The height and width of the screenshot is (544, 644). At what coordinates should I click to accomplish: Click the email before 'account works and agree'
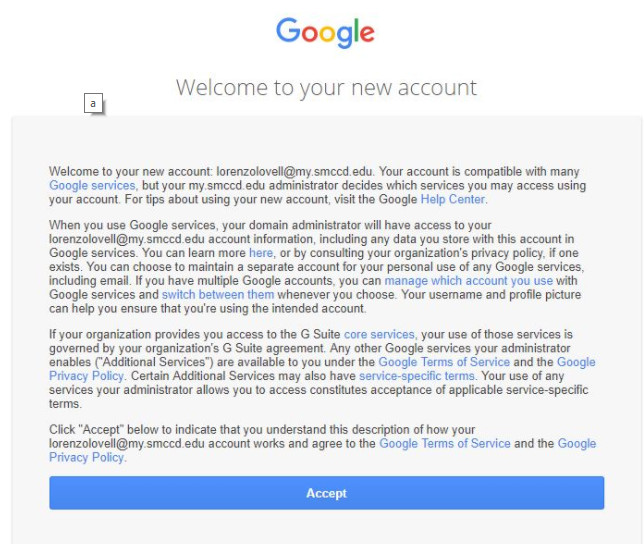(127, 444)
